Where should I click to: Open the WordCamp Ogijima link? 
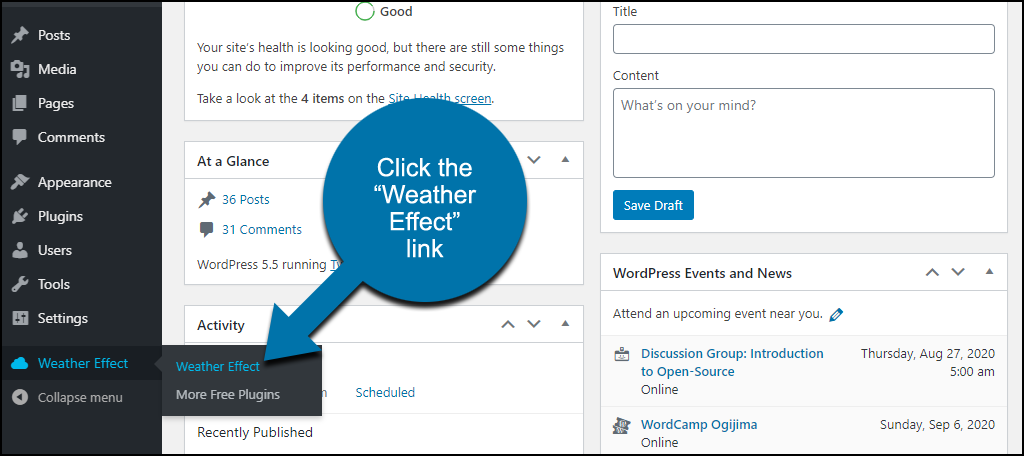click(x=699, y=424)
